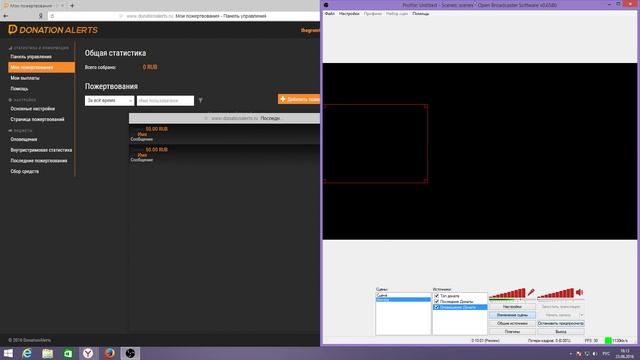Image resolution: width=640 pixels, height=360 pixels.
Task: Click the Yandex 'Я' icon beside the address bar
Action: point(41,16)
